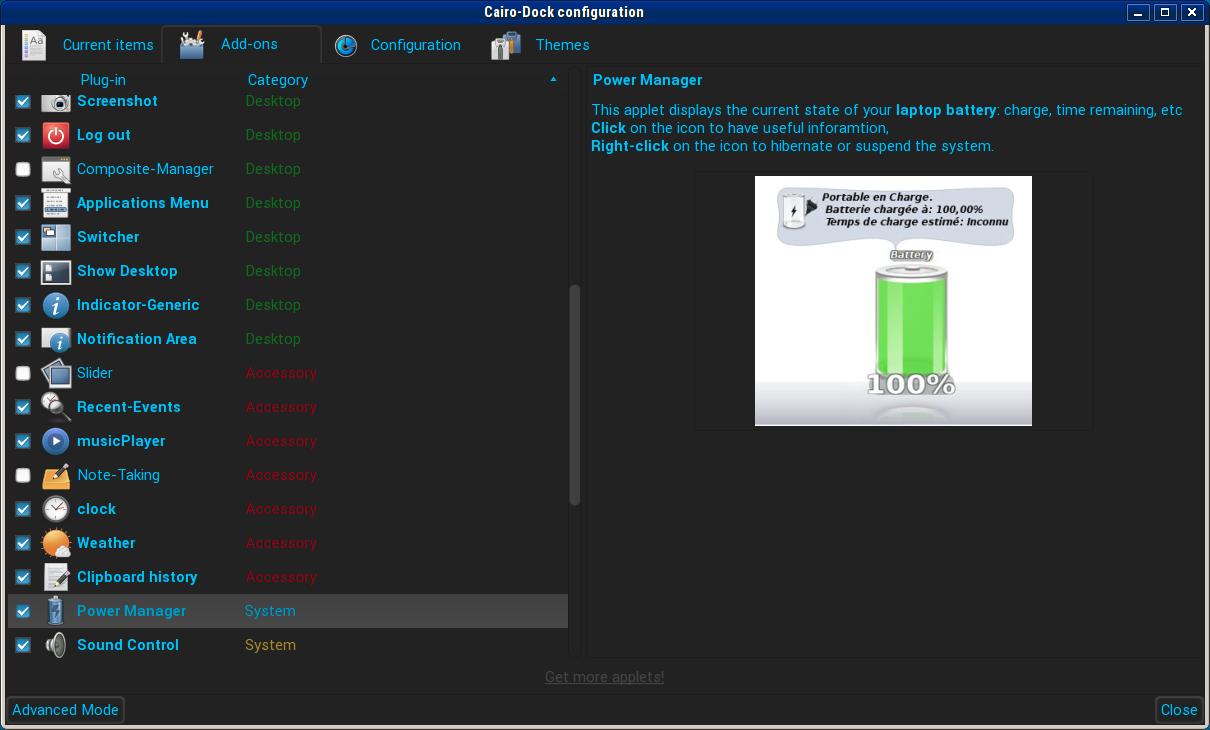Sort list by Category column header
1210x730 pixels.
tap(277, 80)
